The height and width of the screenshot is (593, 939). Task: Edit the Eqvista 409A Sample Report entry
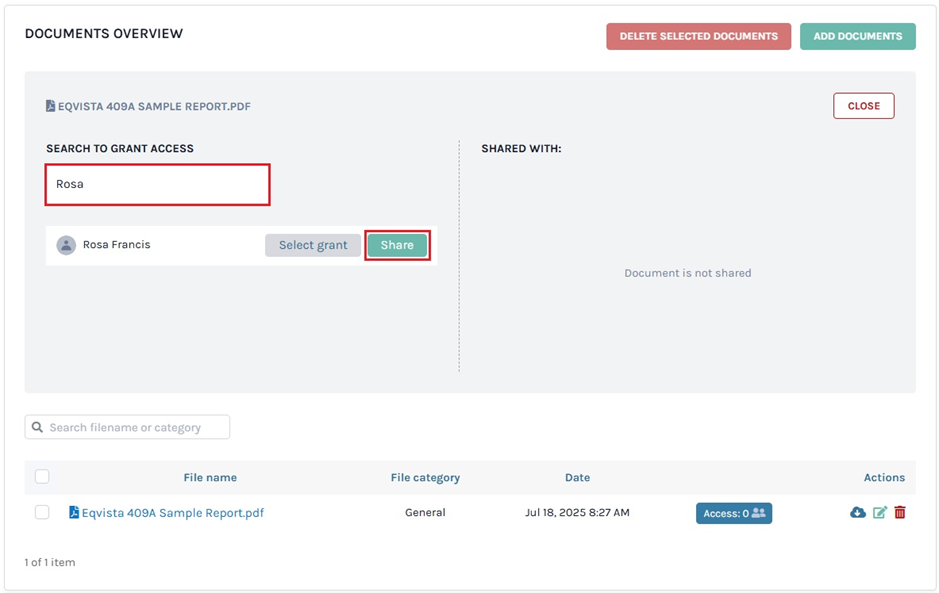(x=880, y=512)
